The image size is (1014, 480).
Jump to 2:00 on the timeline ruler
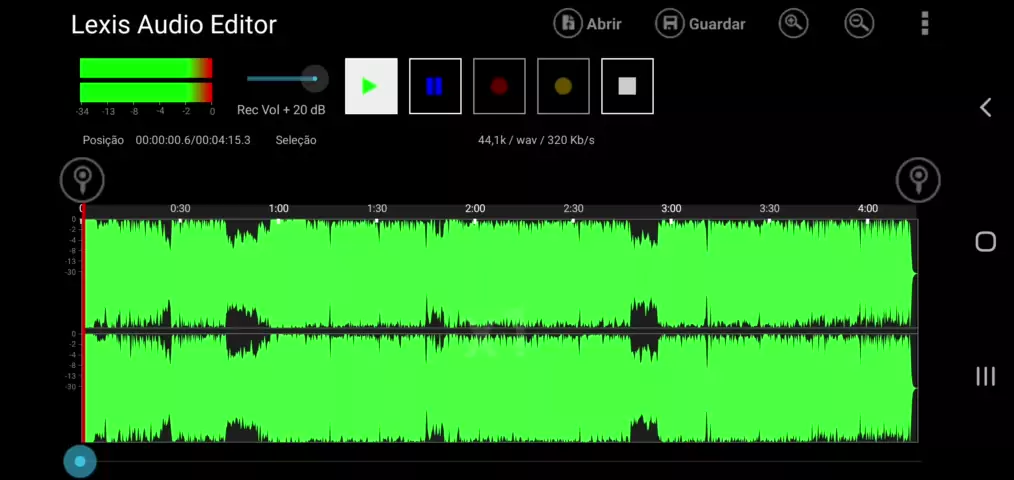pos(475,208)
